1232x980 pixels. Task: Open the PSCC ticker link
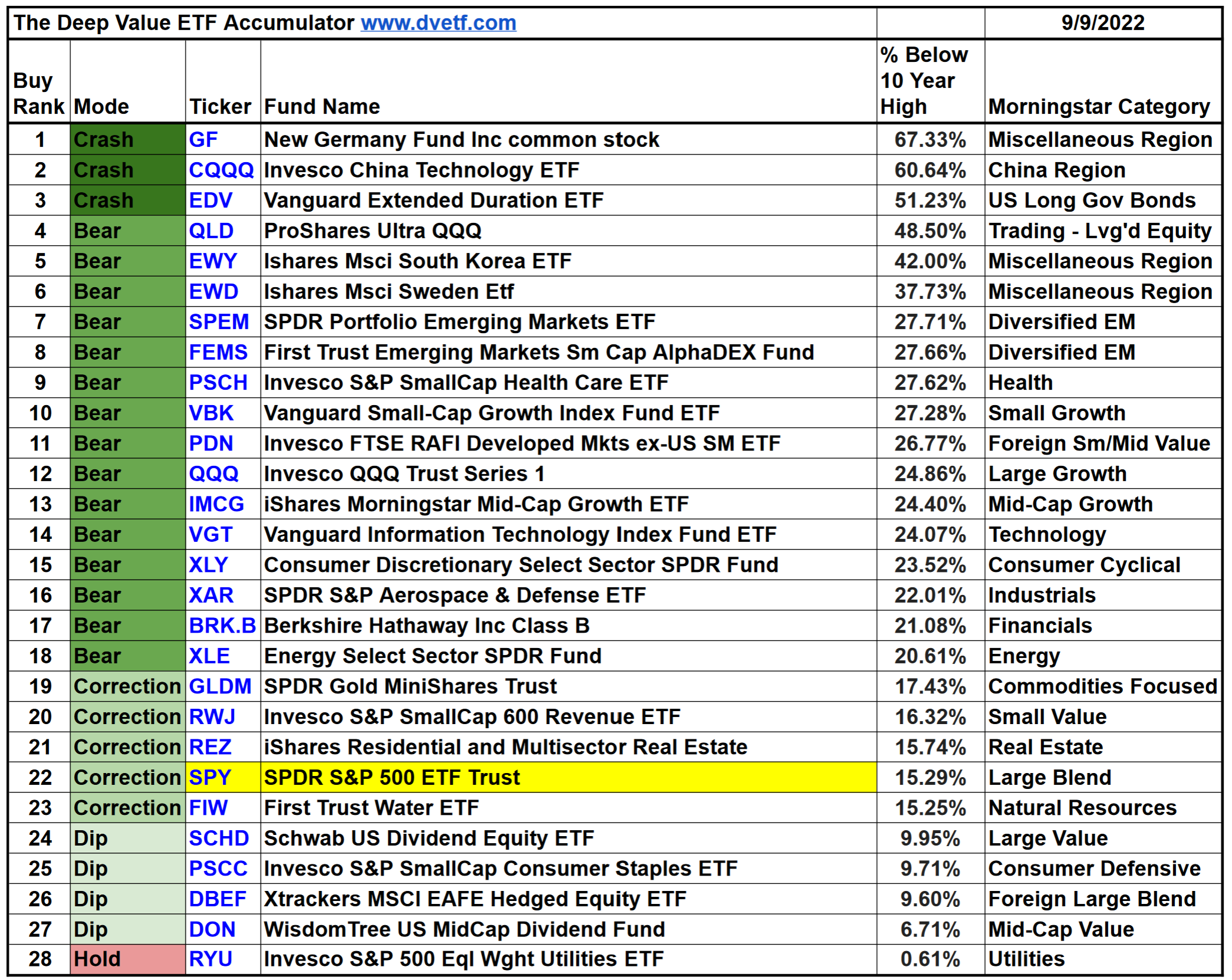218,869
